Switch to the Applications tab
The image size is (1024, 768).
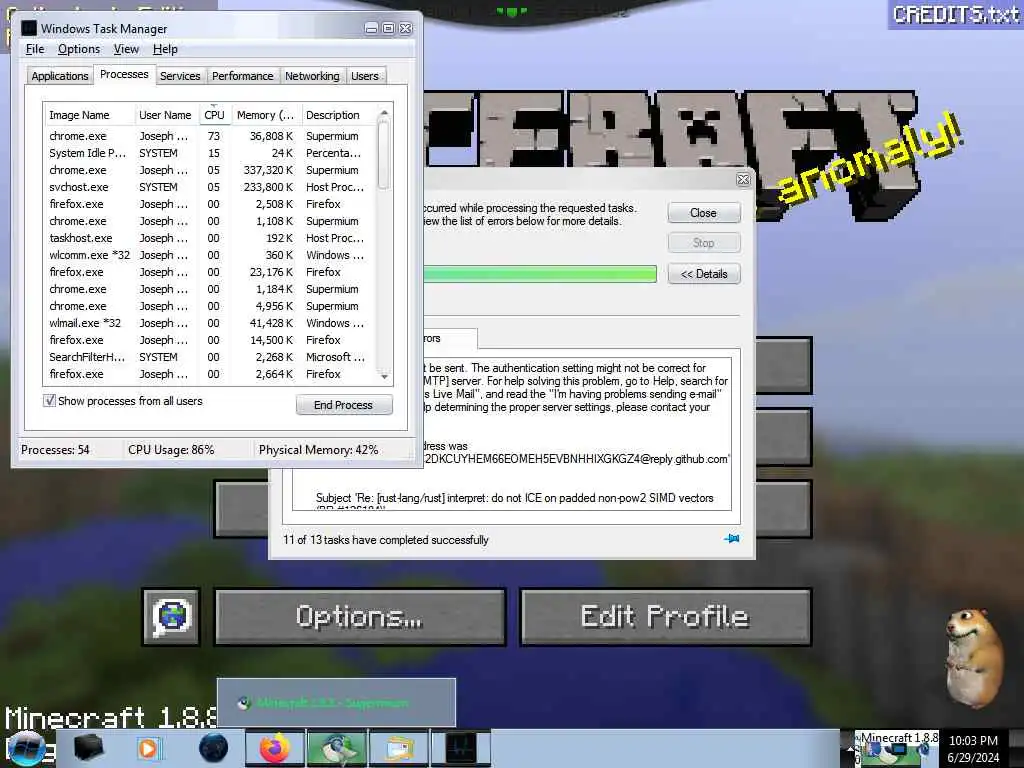(59, 76)
